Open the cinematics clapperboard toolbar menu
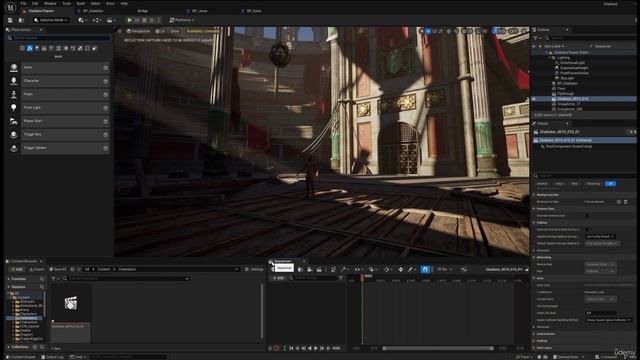The width and height of the screenshot is (640, 360). pos(110,20)
